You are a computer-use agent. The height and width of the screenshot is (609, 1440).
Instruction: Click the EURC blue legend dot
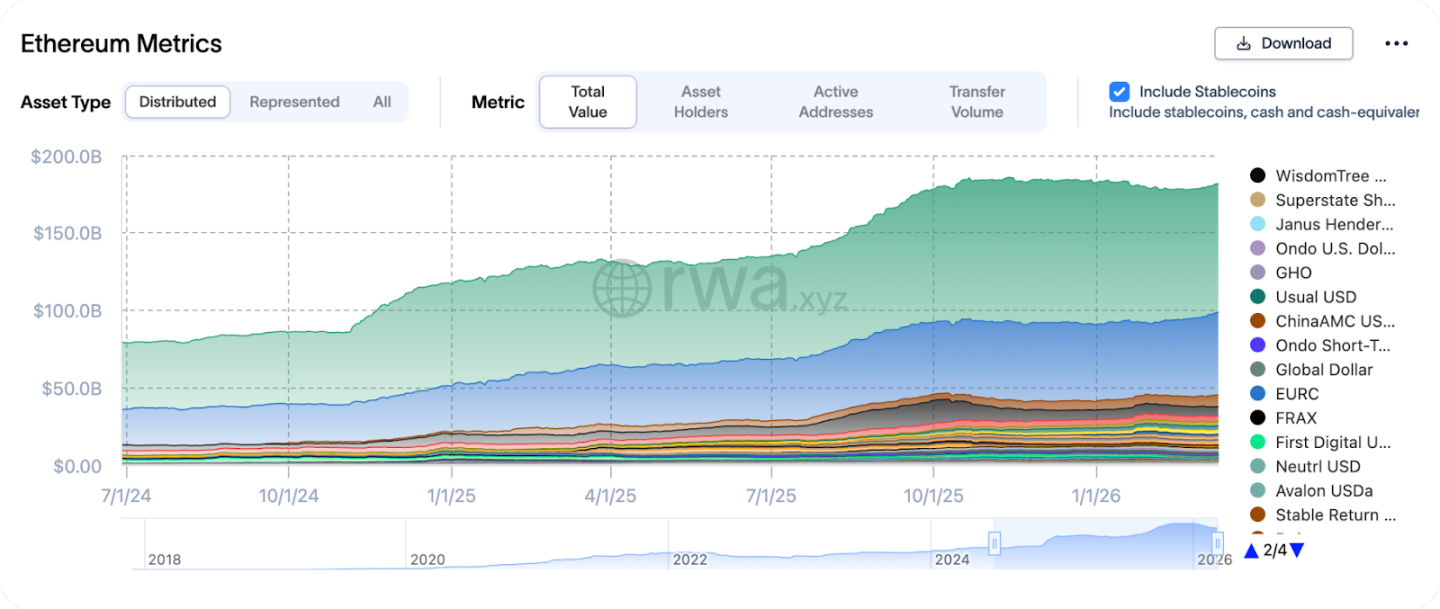tap(1258, 394)
